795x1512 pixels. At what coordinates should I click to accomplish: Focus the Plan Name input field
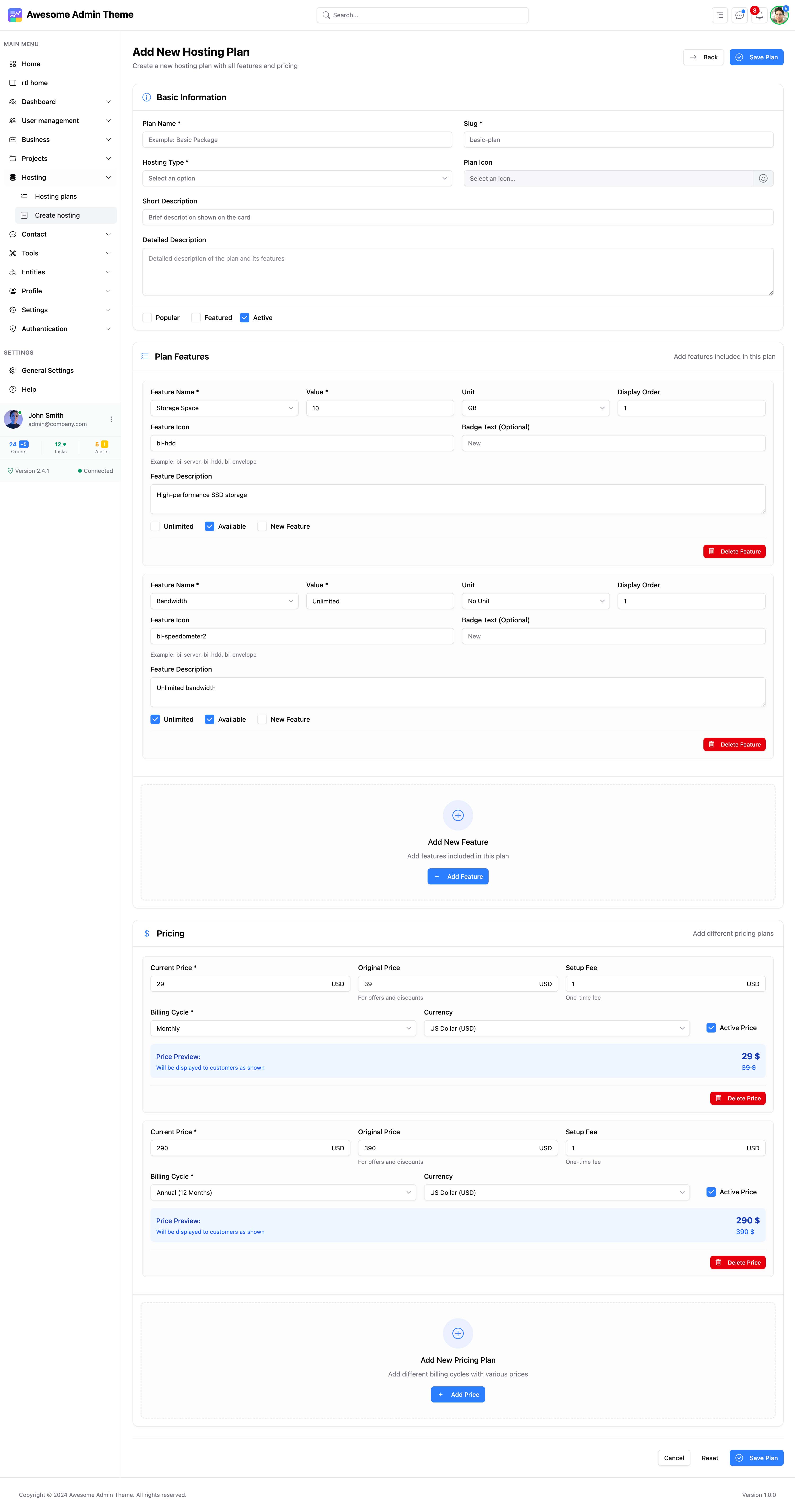click(x=297, y=140)
